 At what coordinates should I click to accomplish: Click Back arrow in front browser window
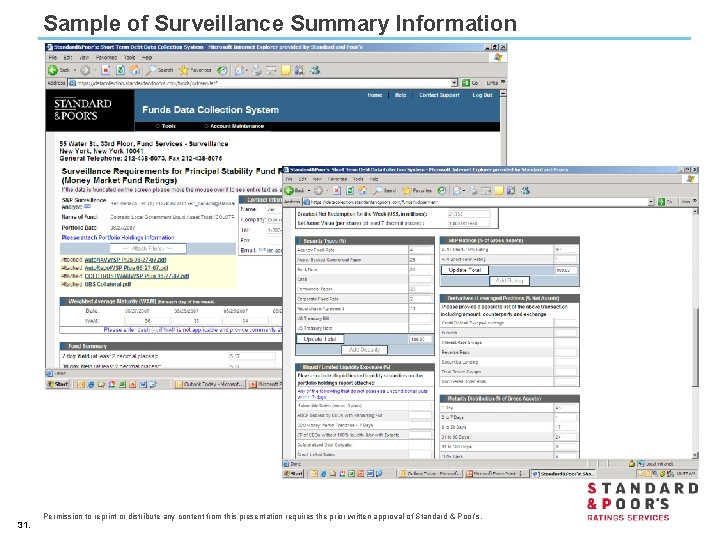click(x=288, y=190)
